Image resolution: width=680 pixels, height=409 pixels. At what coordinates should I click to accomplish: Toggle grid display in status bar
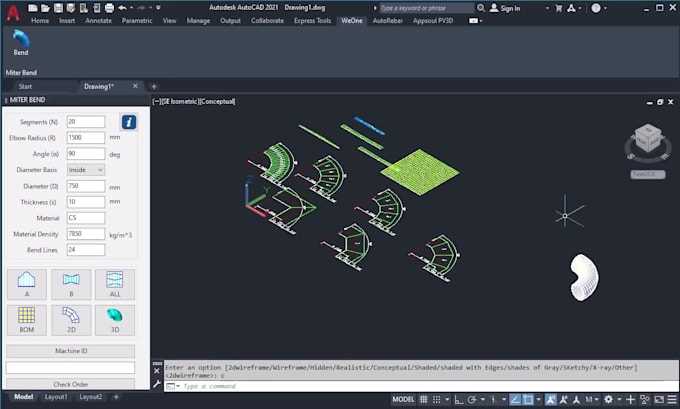(424, 399)
